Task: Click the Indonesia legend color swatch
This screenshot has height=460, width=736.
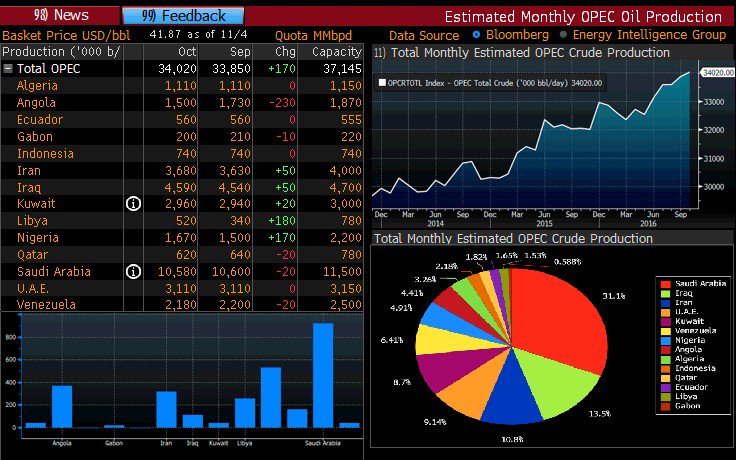Action: [665, 368]
